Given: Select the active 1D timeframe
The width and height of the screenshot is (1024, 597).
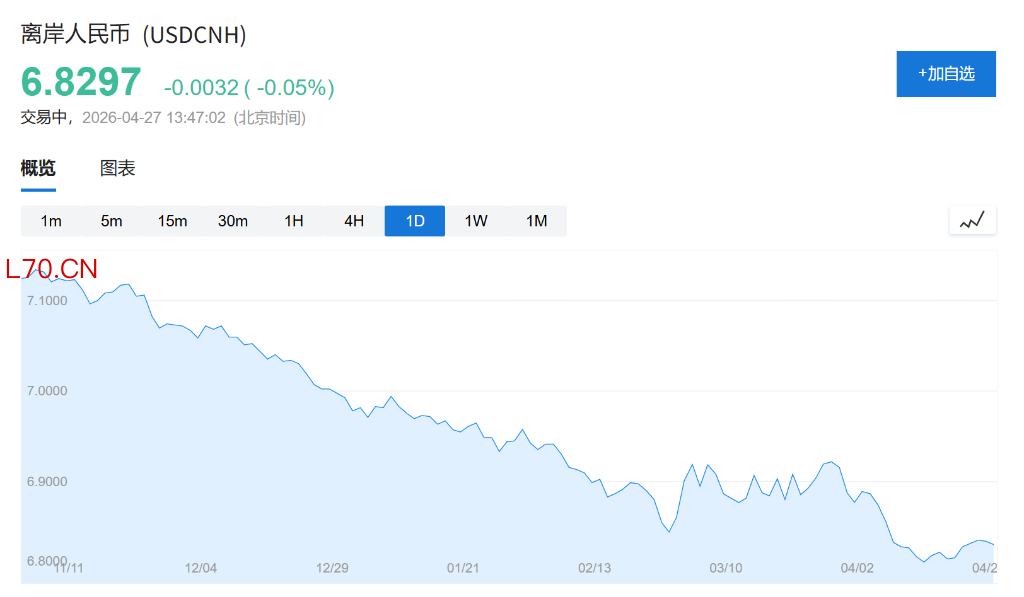Looking at the screenshot, I should (415, 221).
